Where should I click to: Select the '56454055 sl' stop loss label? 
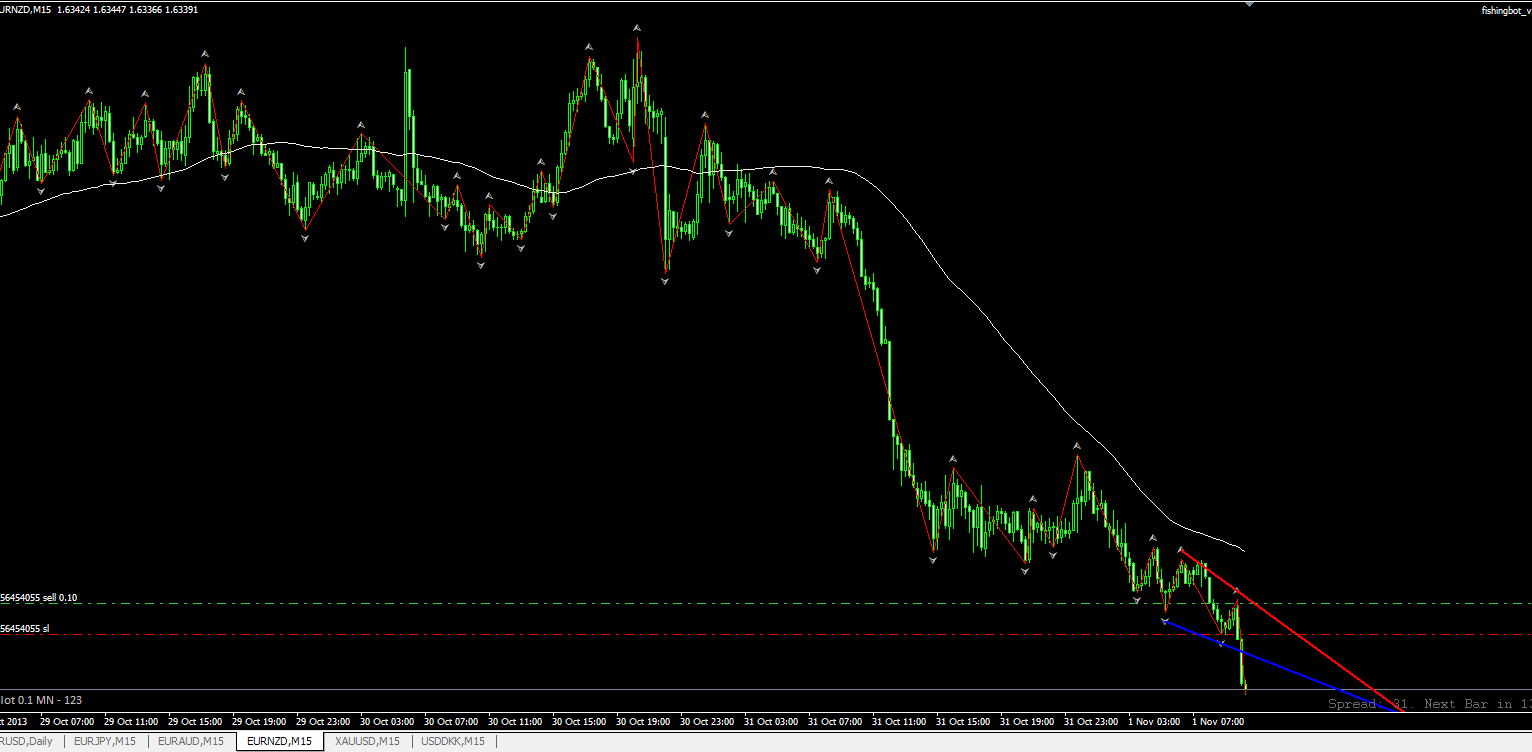(x=25, y=628)
